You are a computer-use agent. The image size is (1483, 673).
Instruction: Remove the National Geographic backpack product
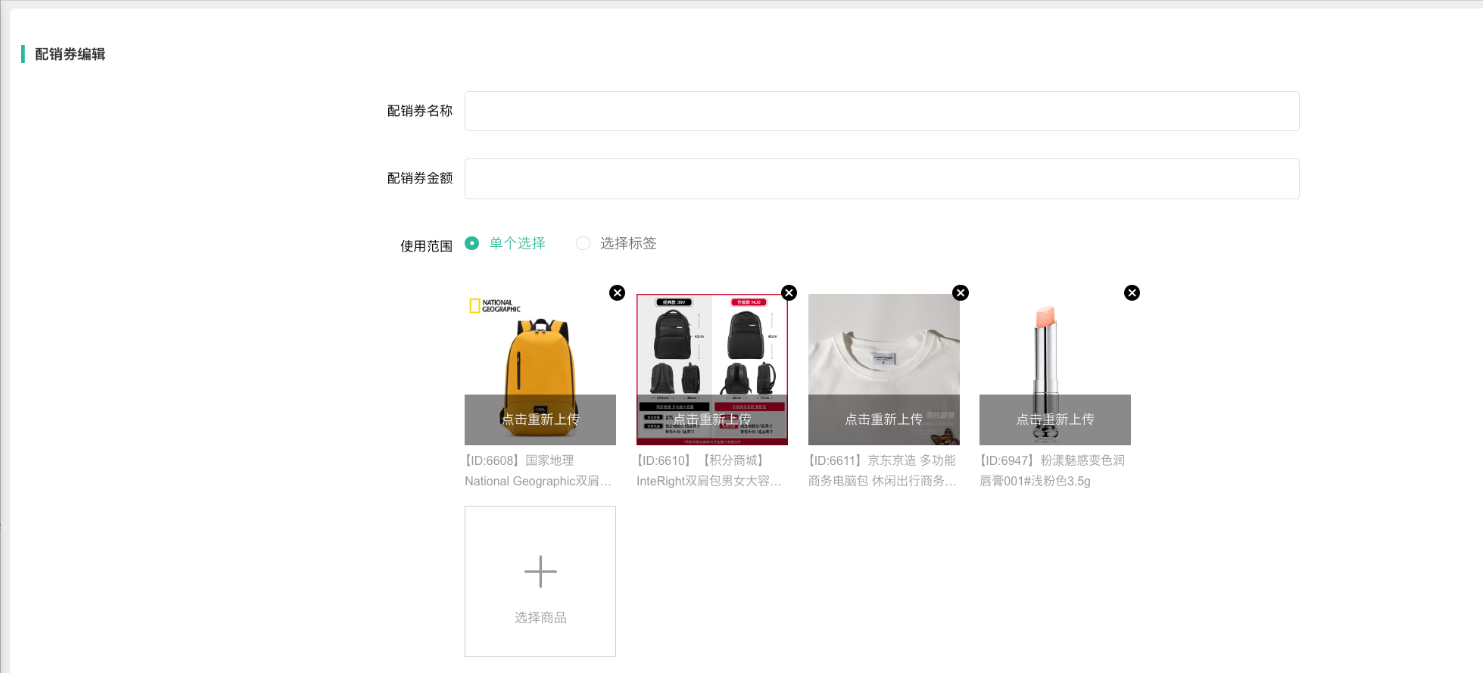pyautogui.click(x=617, y=293)
